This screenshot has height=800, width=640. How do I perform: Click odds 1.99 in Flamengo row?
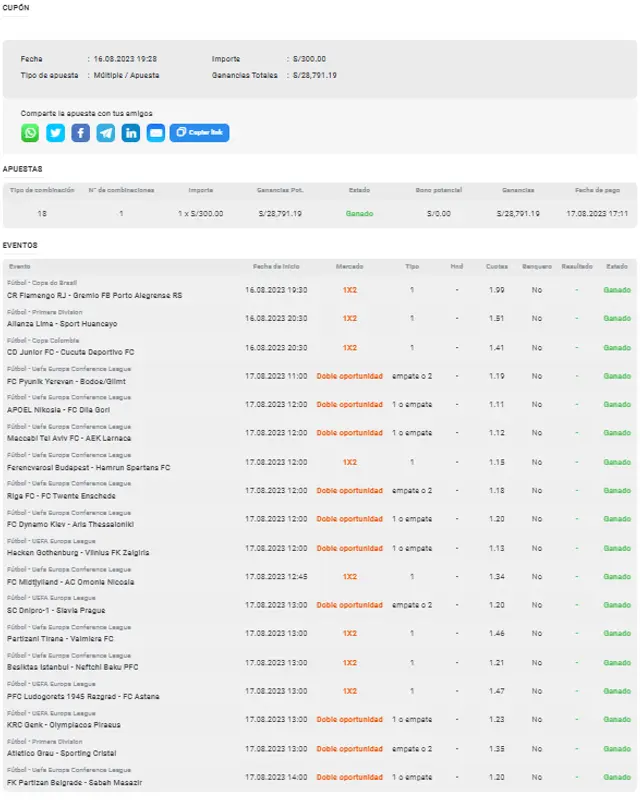click(x=497, y=290)
